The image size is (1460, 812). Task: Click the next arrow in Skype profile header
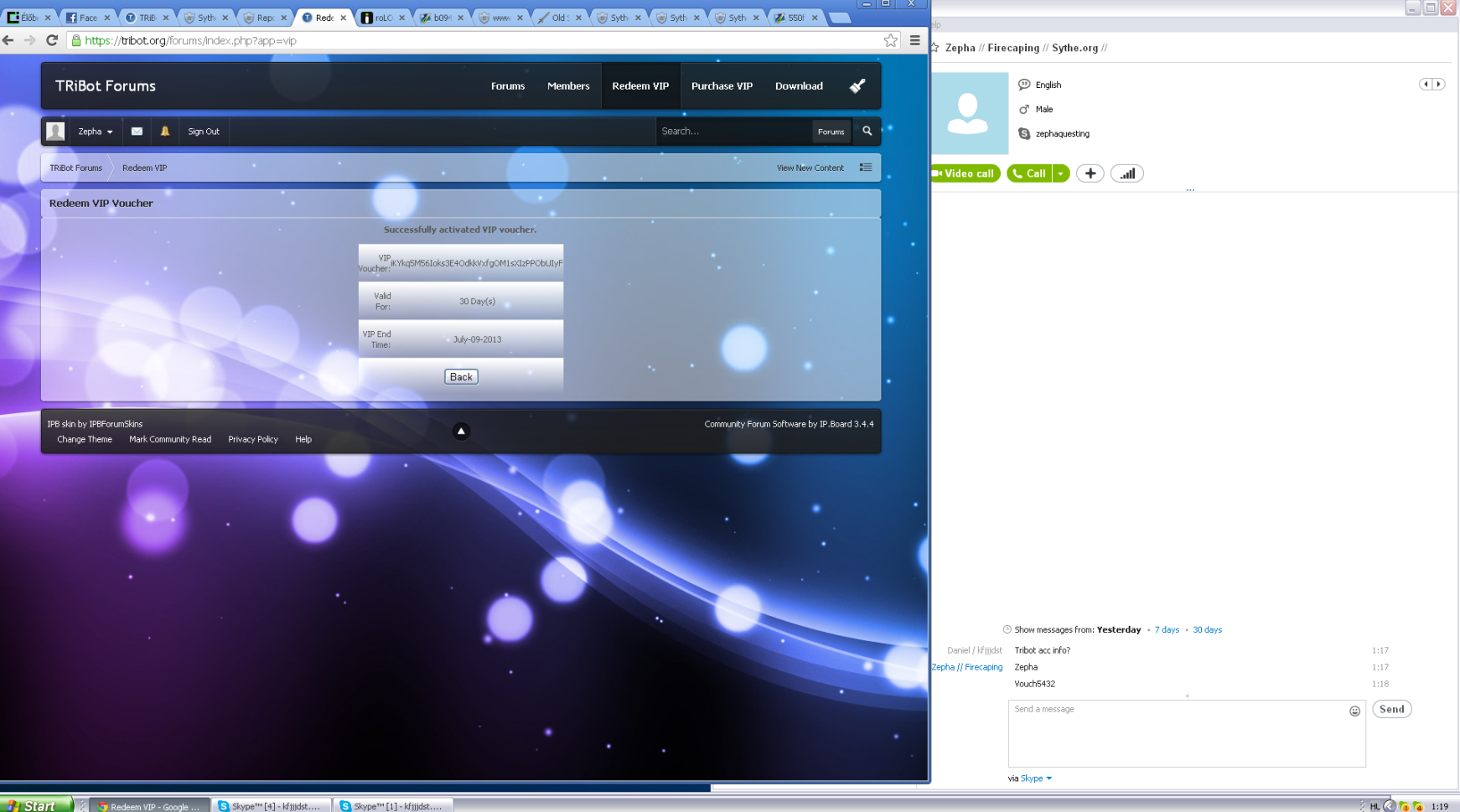pyautogui.click(x=1438, y=84)
